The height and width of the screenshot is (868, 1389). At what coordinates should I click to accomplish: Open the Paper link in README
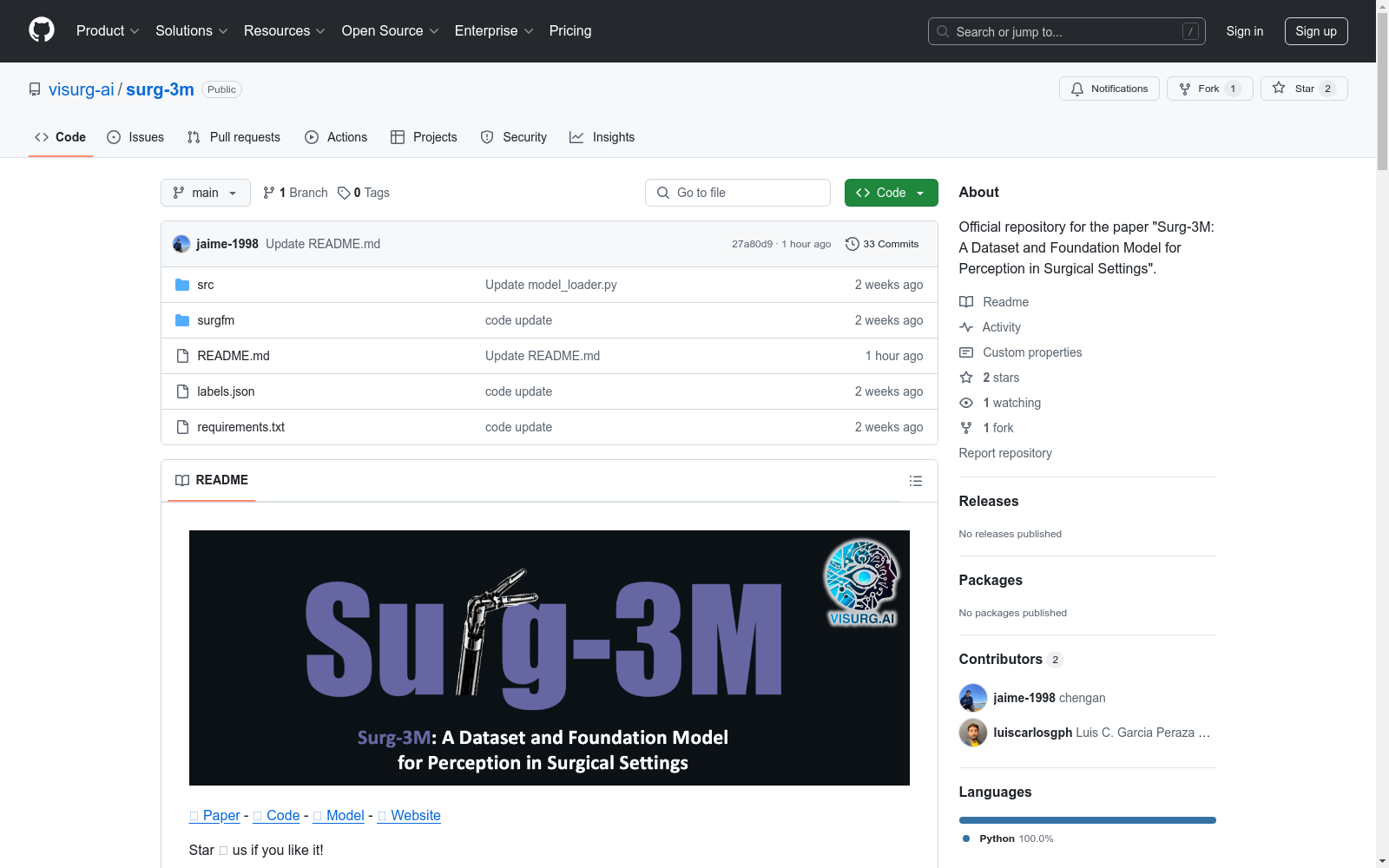coord(214,815)
